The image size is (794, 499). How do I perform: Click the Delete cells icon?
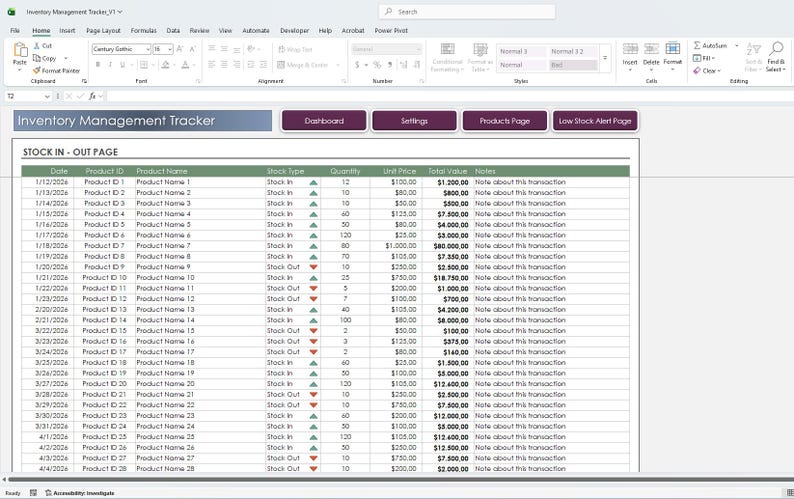click(x=651, y=49)
